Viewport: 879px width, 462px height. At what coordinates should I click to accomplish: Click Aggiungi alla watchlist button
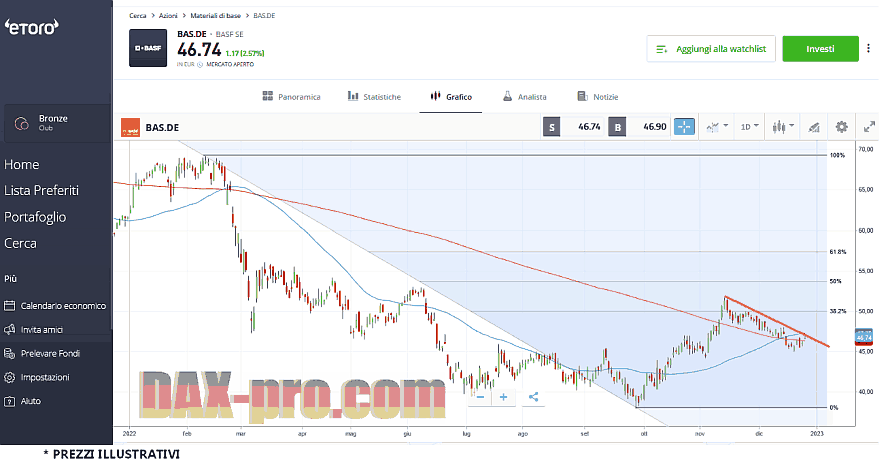[x=711, y=49]
